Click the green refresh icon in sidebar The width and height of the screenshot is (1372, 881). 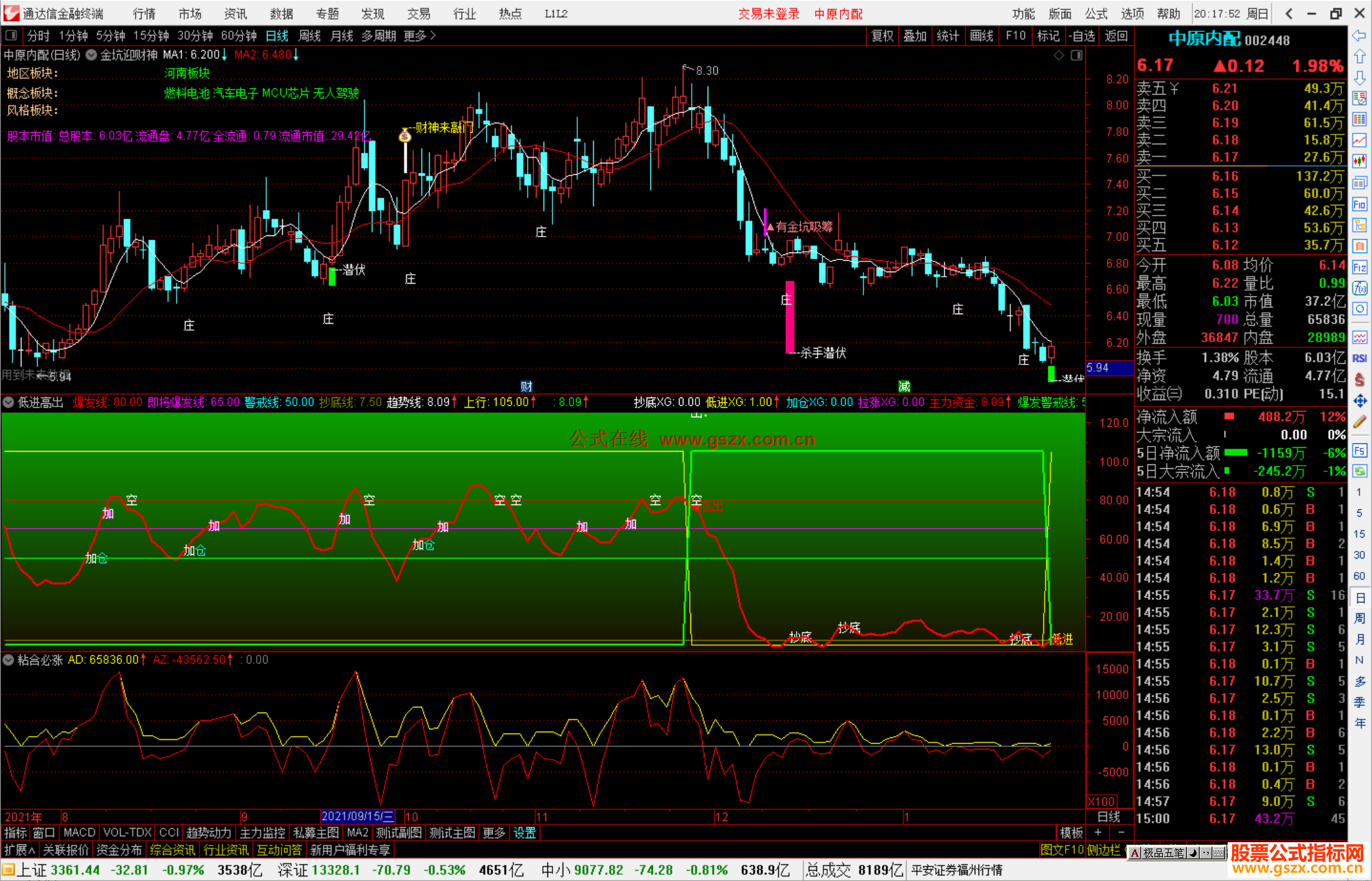pyautogui.click(x=1359, y=471)
